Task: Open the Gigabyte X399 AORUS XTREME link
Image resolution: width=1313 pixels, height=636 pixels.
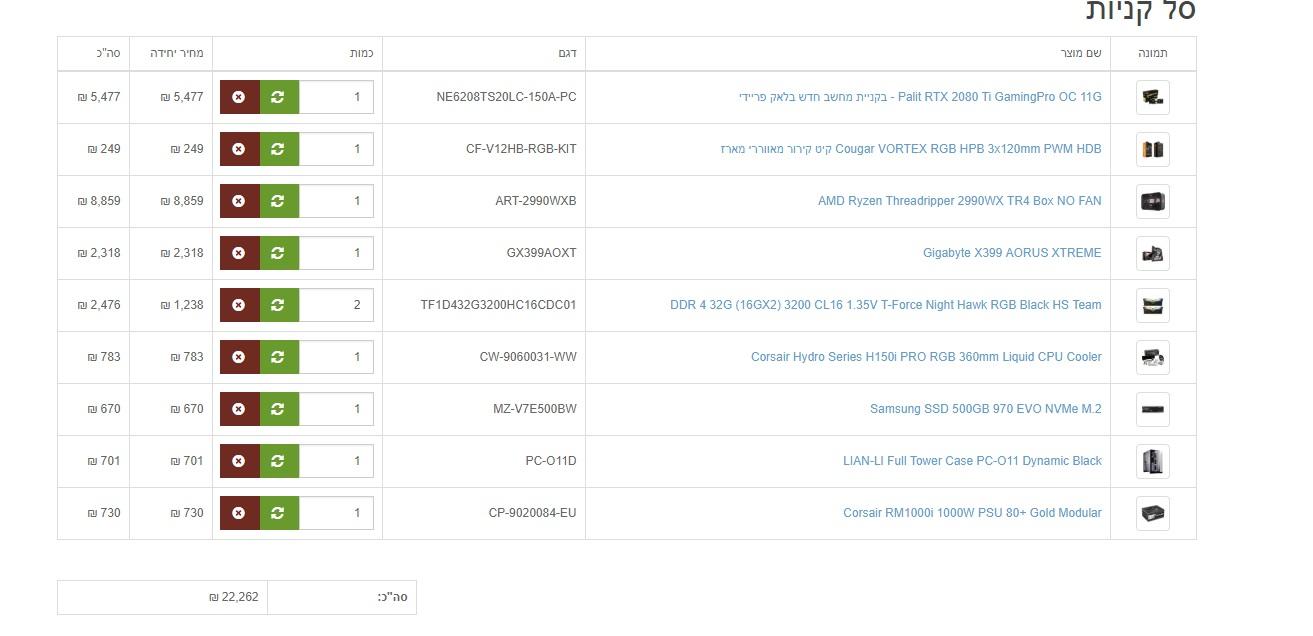Action: coord(1012,253)
